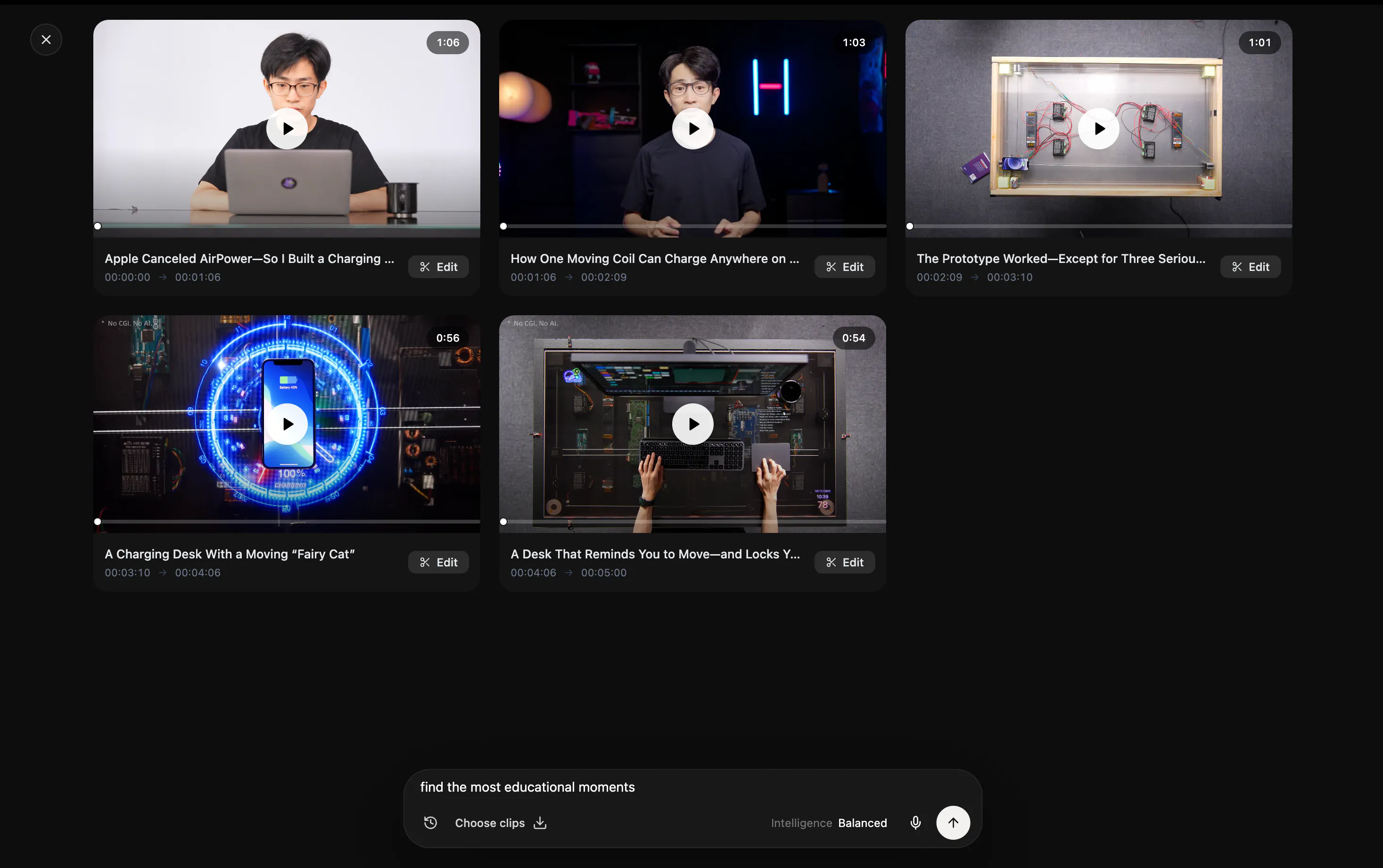Edit The Prototype Worked clip
Viewport: 1383px width, 868px height.
click(x=1251, y=267)
